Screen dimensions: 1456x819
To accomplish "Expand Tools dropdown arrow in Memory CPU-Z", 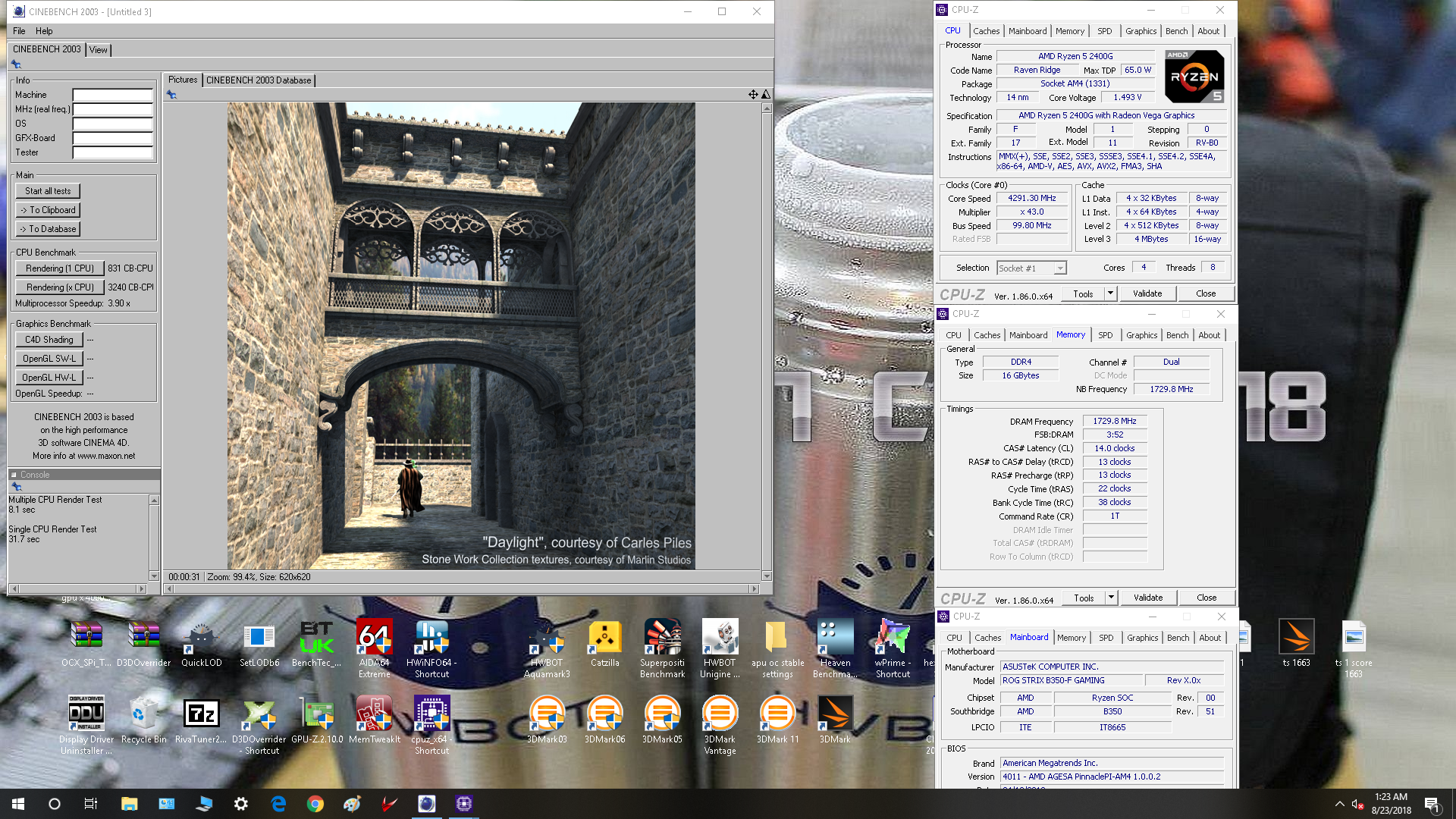I will (x=1111, y=598).
